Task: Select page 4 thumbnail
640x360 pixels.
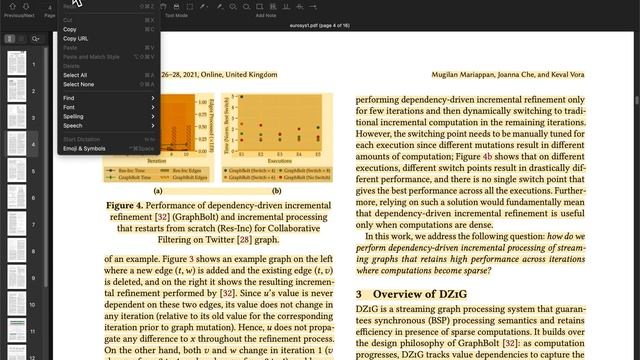Action: (17, 143)
